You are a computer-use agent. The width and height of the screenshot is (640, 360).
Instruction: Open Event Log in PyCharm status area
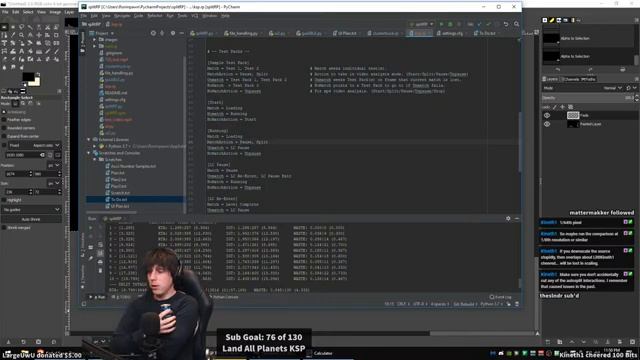click(500, 297)
